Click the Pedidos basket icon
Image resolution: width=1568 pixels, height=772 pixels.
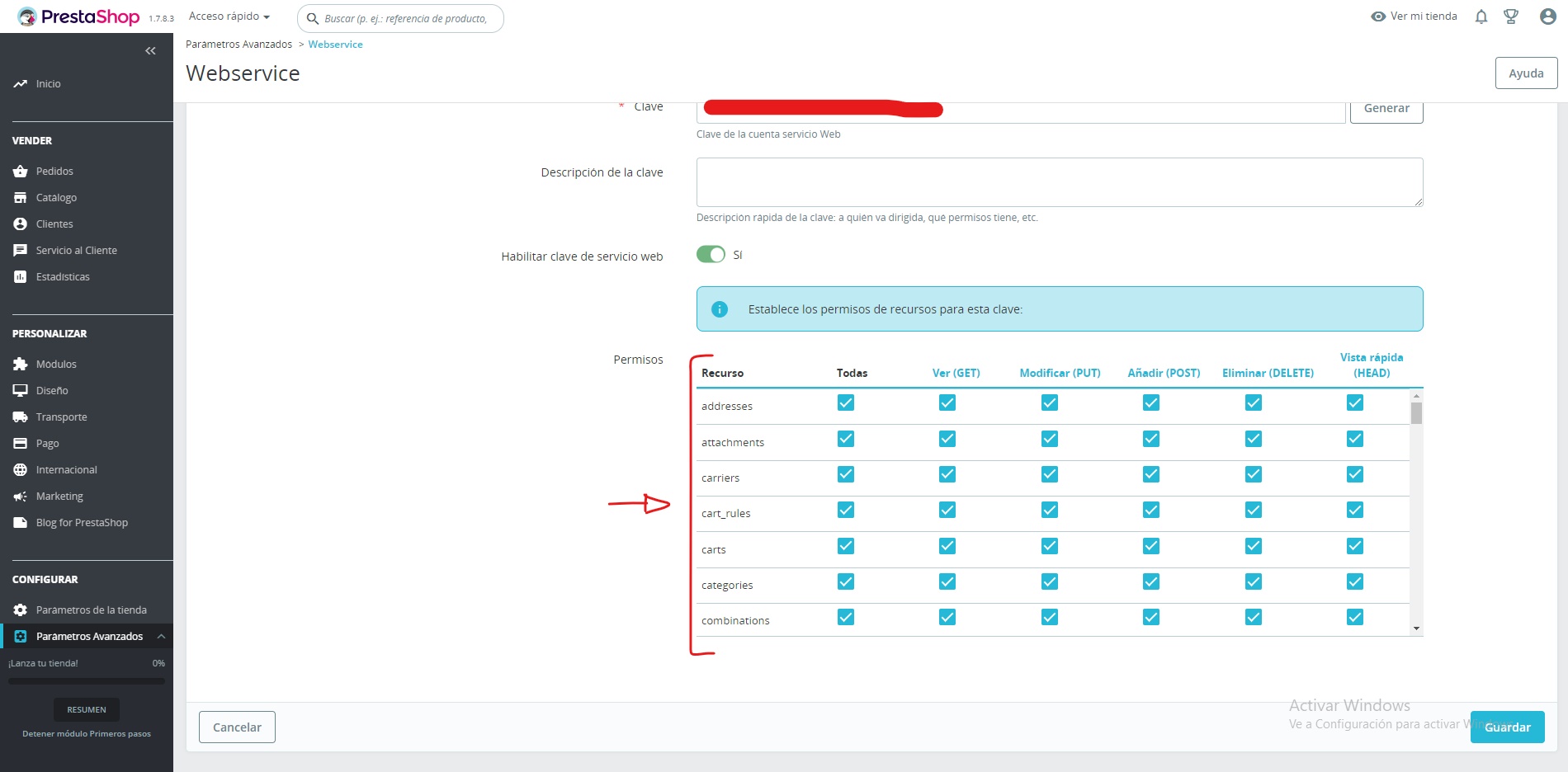[x=21, y=172]
